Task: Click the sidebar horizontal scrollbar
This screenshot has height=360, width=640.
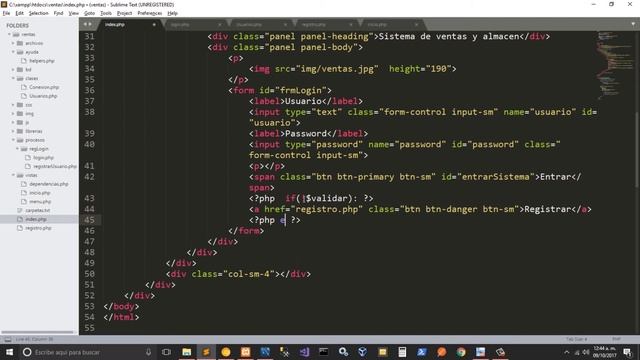Action: click(38, 332)
